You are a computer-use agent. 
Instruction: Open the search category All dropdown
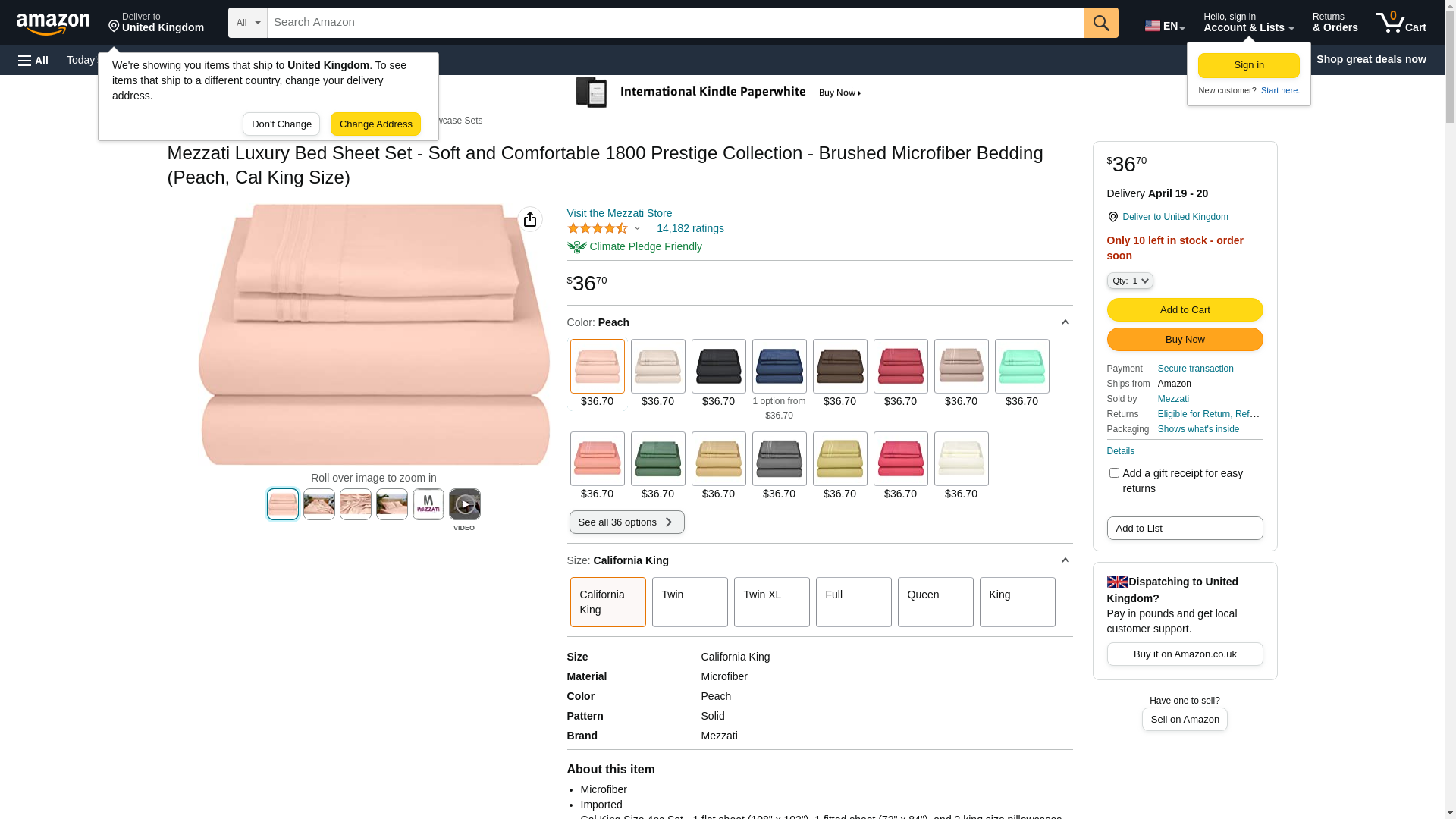pos(248,23)
